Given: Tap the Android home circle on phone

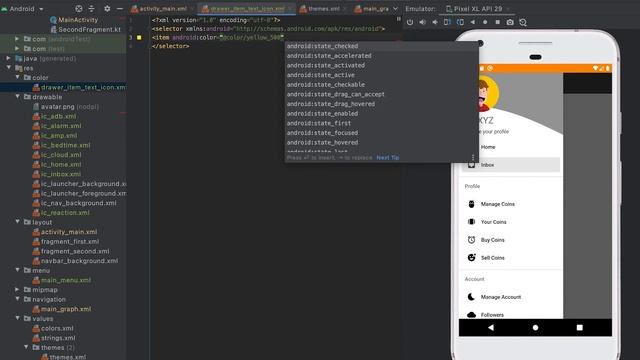Looking at the screenshot, I should 535,327.
